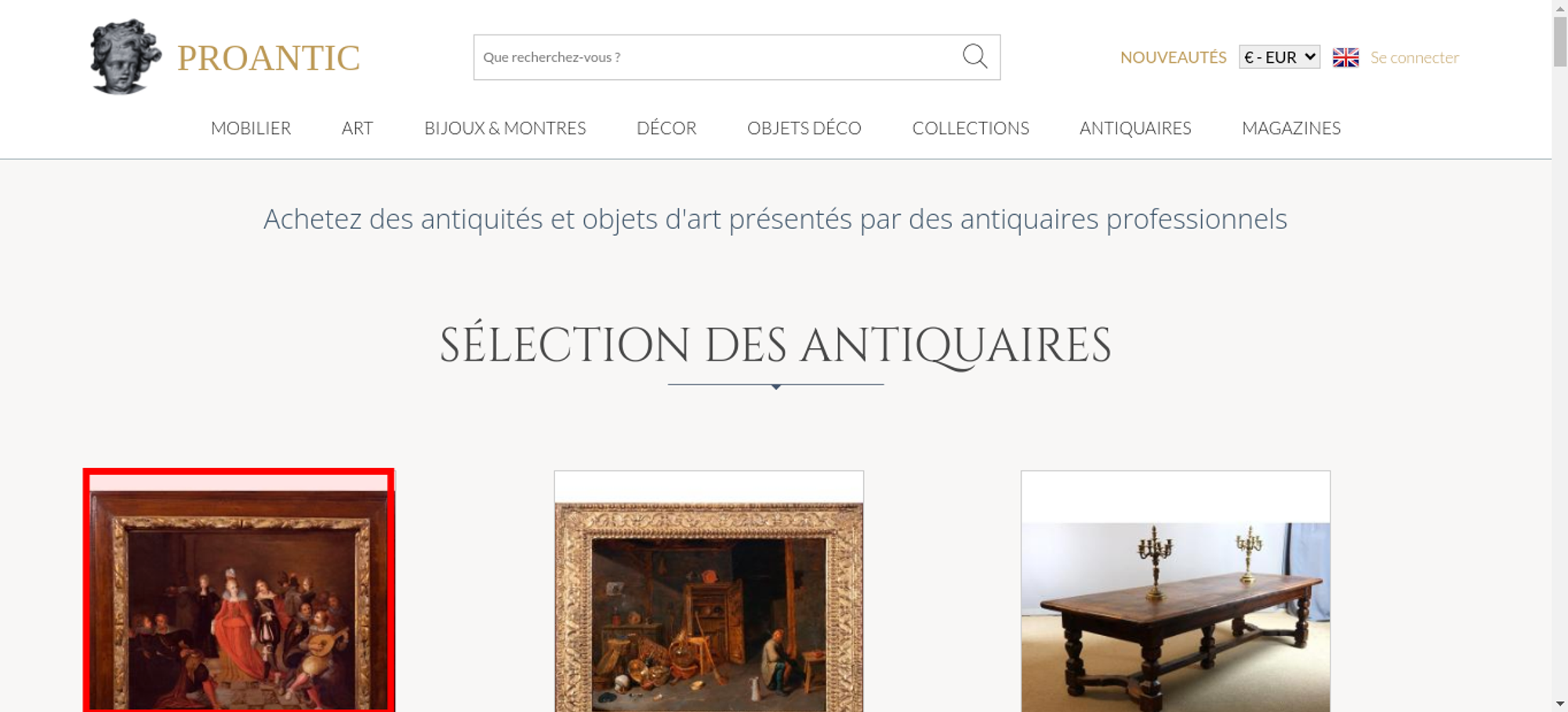Screen dimensions: 1568x712
Task: Open the € - EUR currency dropdown
Action: 1279,57
